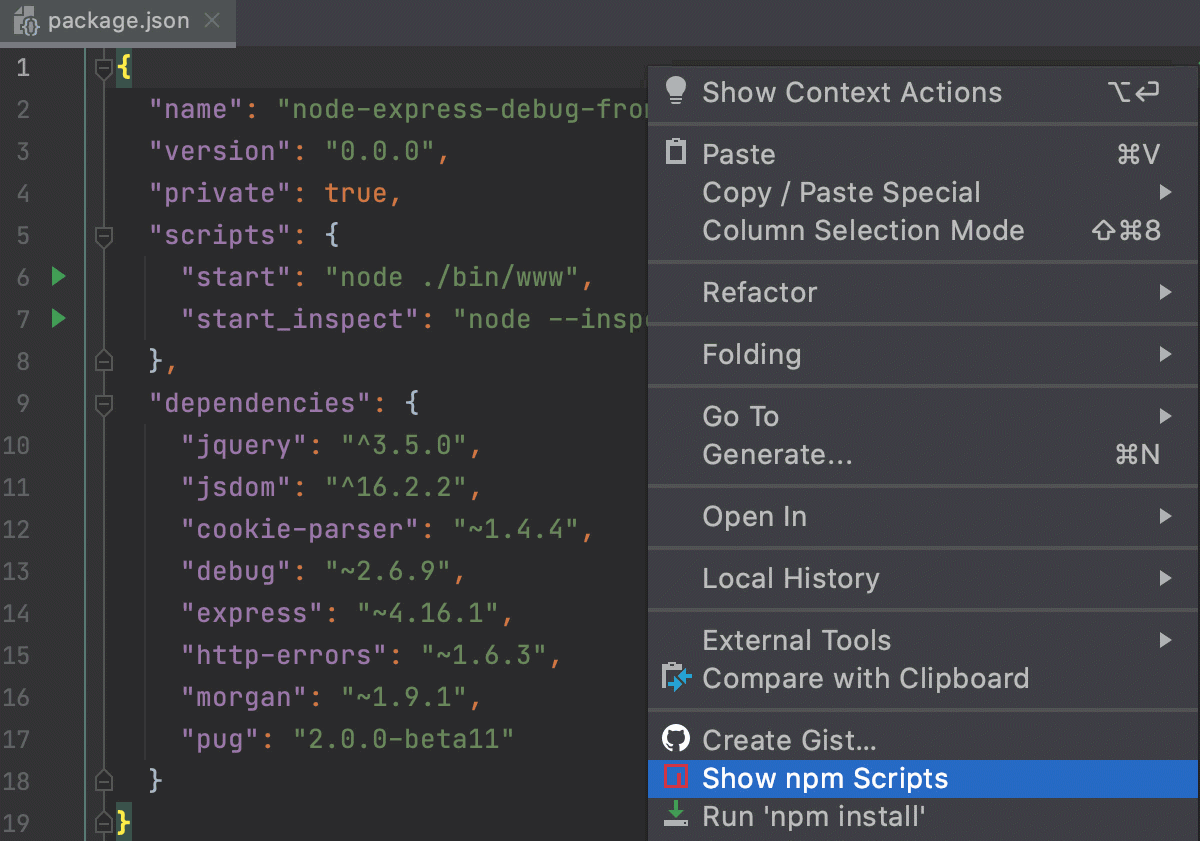Run the start_inspect script via its gutter arrow

(58, 319)
